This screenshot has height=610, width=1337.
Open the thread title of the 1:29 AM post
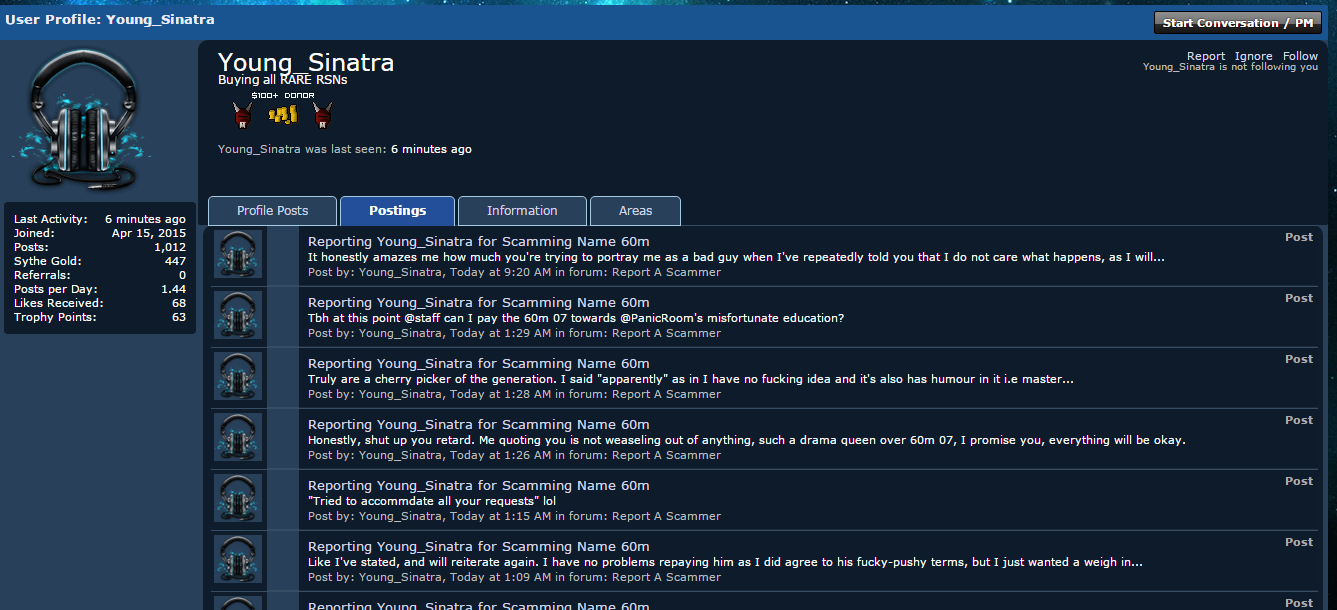(479, 303)
